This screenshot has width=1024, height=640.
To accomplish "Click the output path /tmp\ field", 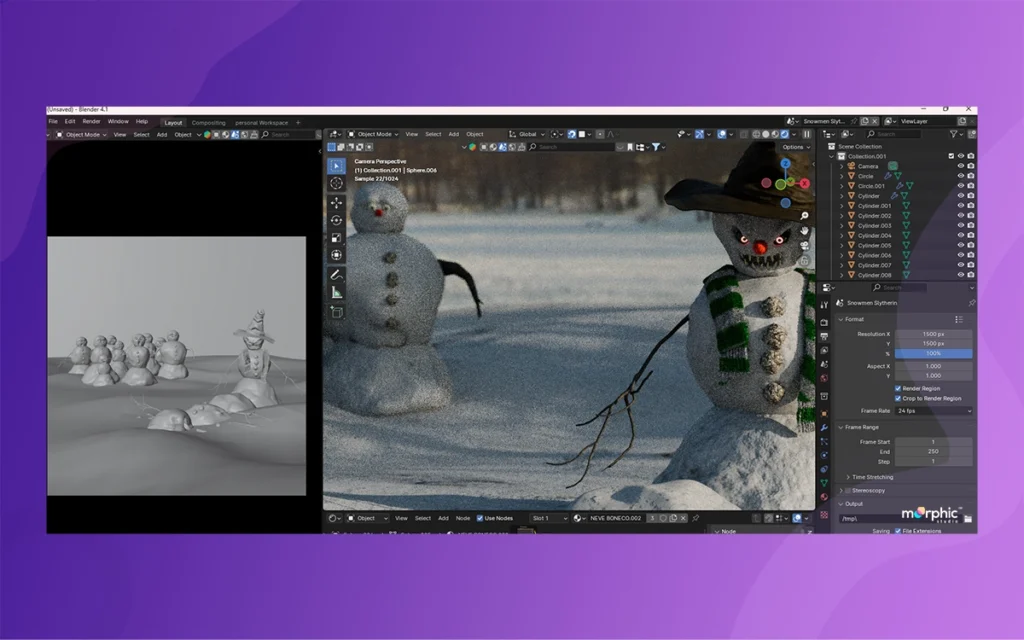I will tap(901, 519).
